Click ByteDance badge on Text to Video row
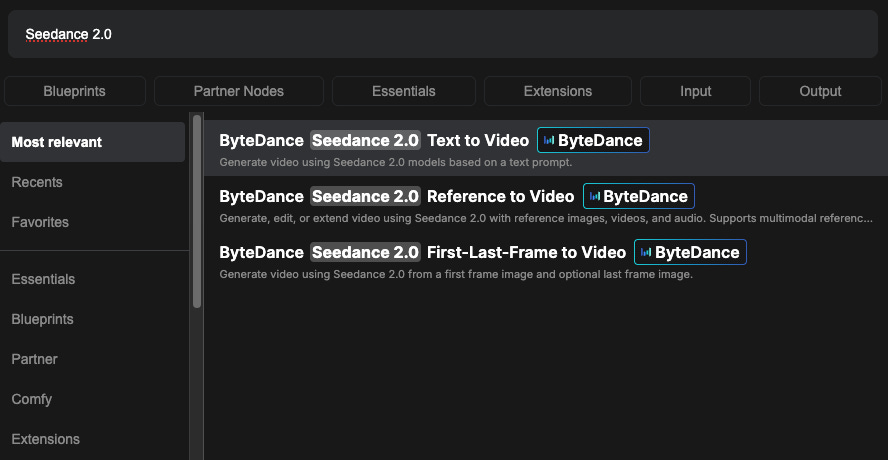 pyautogui.click(x=593, y=140)
